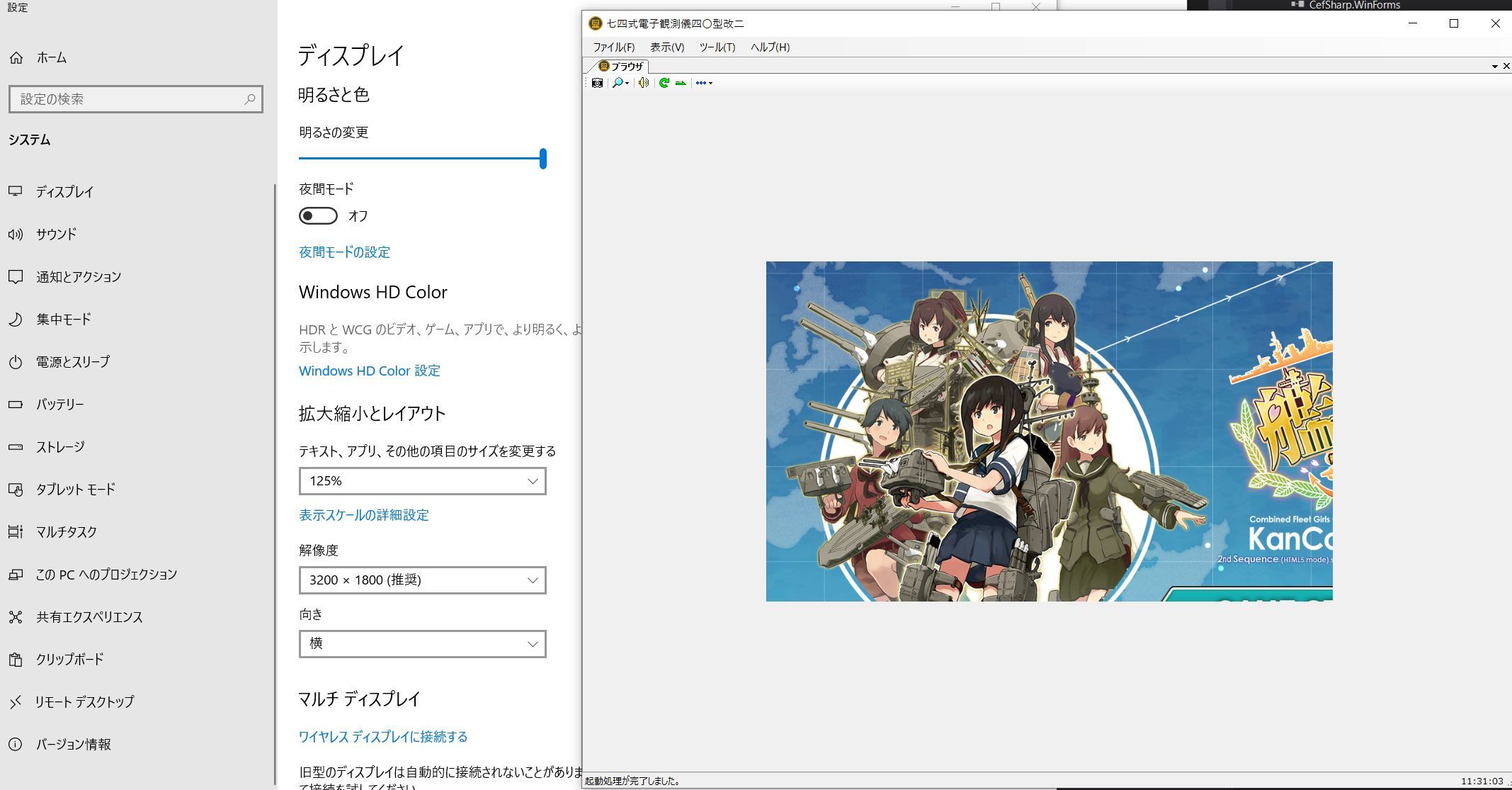Open the ツール(T) menu
This screenshot has height=790, width=1512.
tap(717, 47)
